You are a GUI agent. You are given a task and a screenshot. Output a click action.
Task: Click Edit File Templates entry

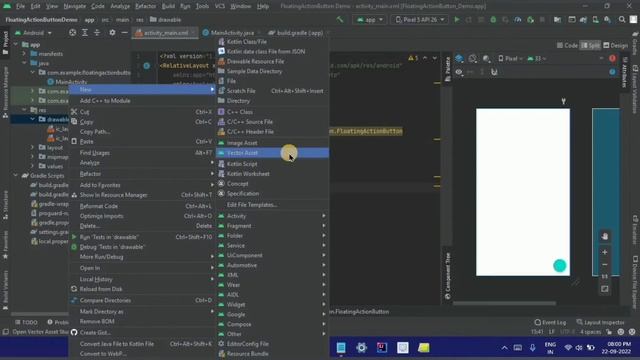point(272,204)
